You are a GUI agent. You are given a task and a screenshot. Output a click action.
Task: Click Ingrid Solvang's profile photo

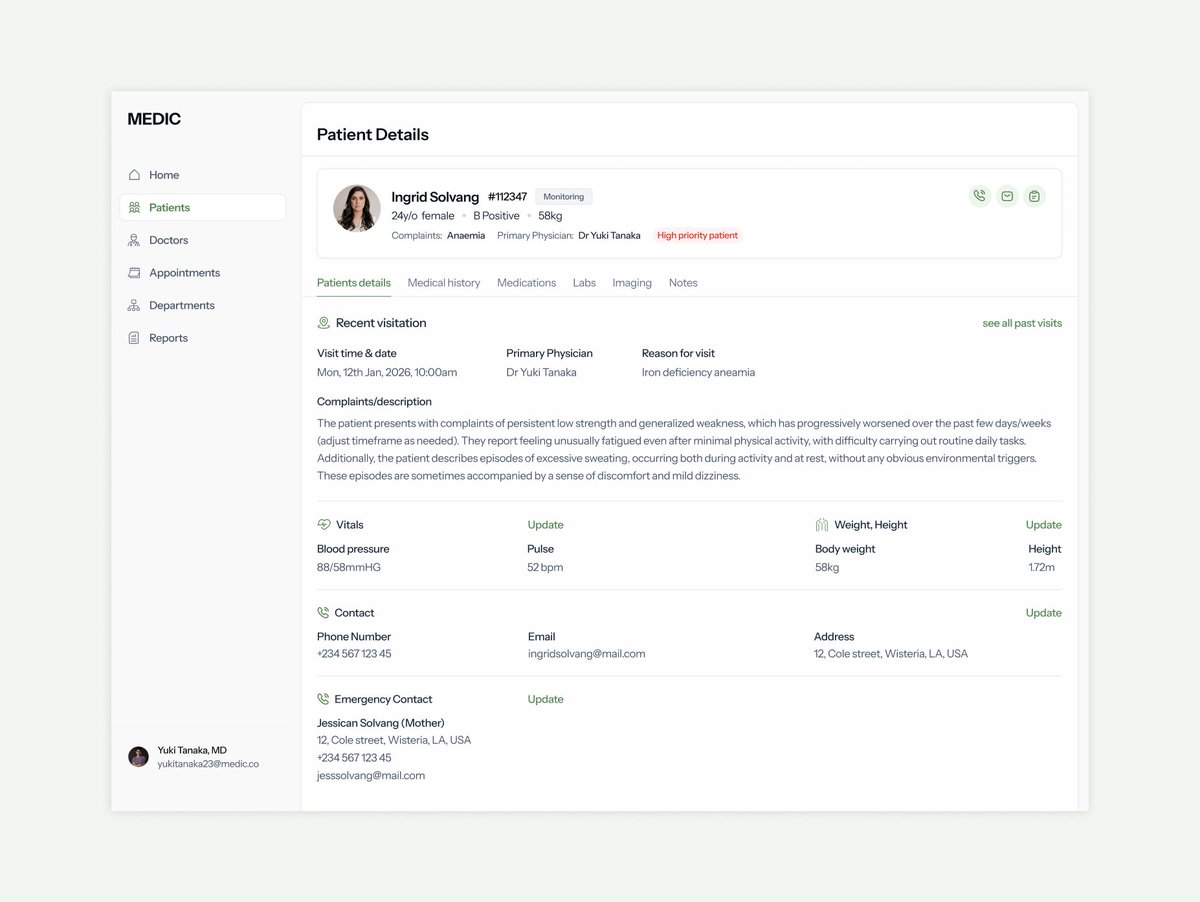point(357,209)
